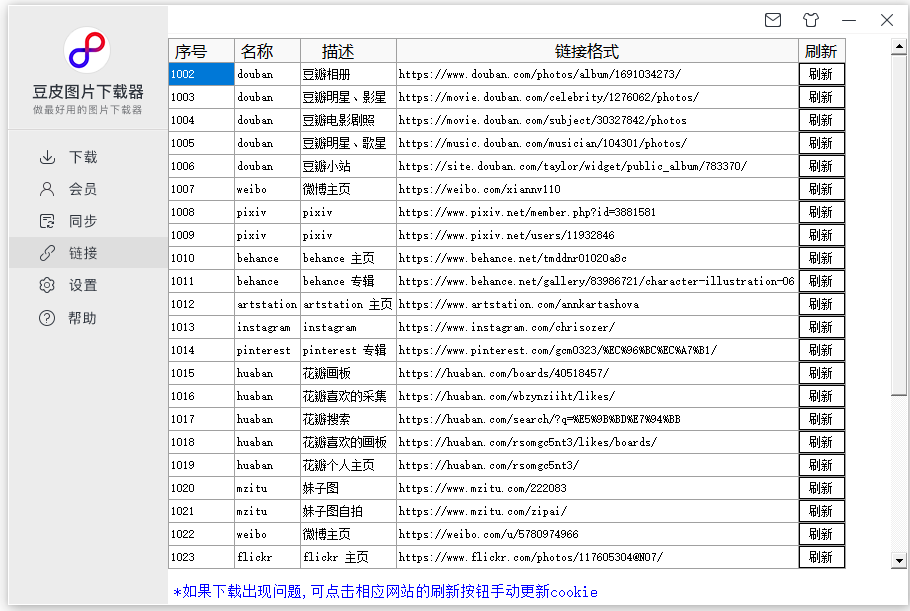Click the scrollbar up arrow
The width and height of the screenshot is (910, 611).
pos(899,46)
